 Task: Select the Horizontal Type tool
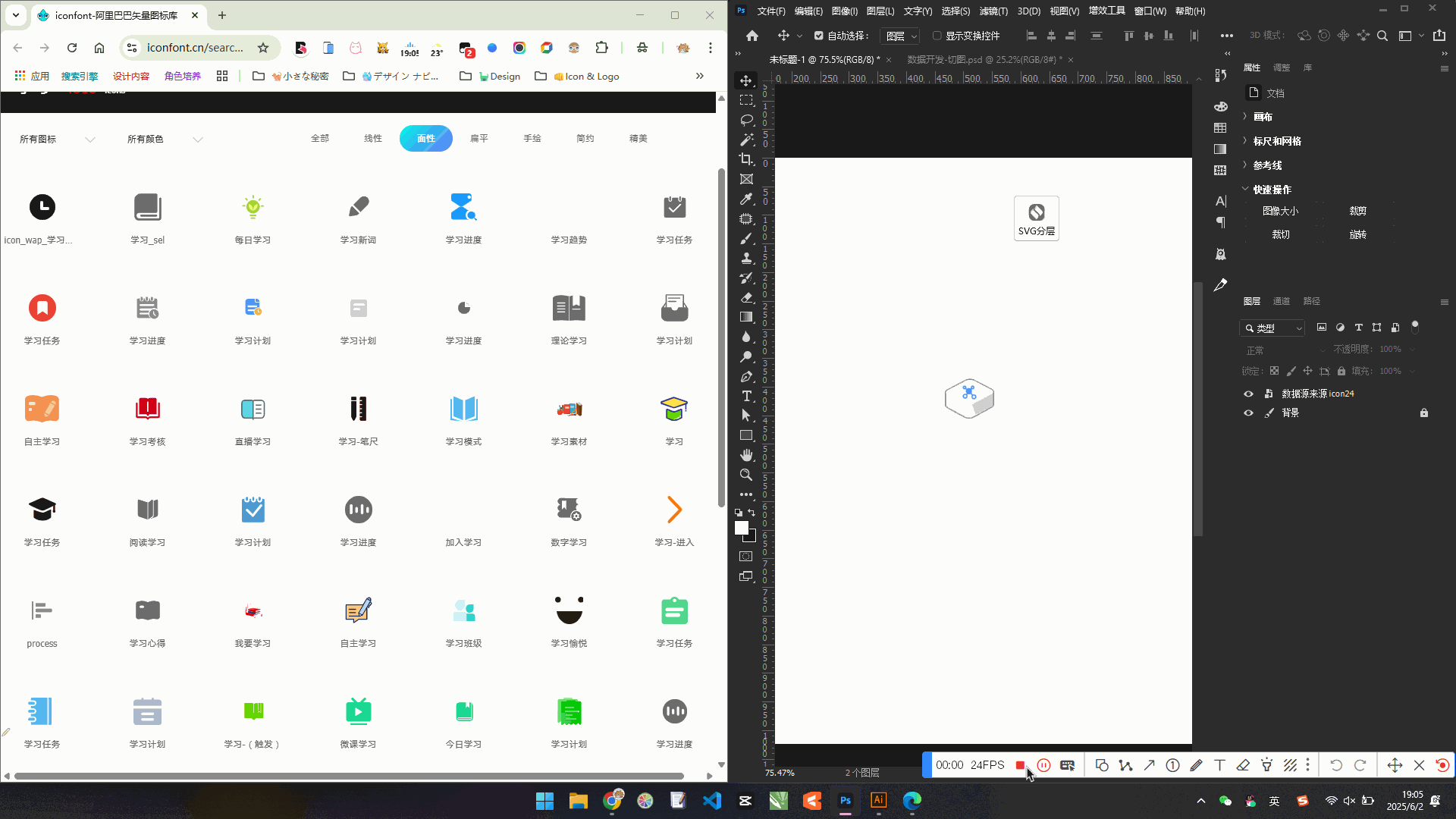(x=746, y=396)
